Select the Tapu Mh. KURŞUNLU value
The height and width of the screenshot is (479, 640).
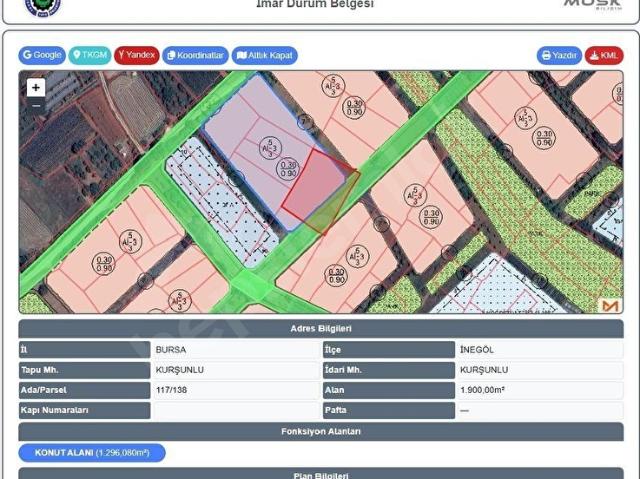point(180,370)
